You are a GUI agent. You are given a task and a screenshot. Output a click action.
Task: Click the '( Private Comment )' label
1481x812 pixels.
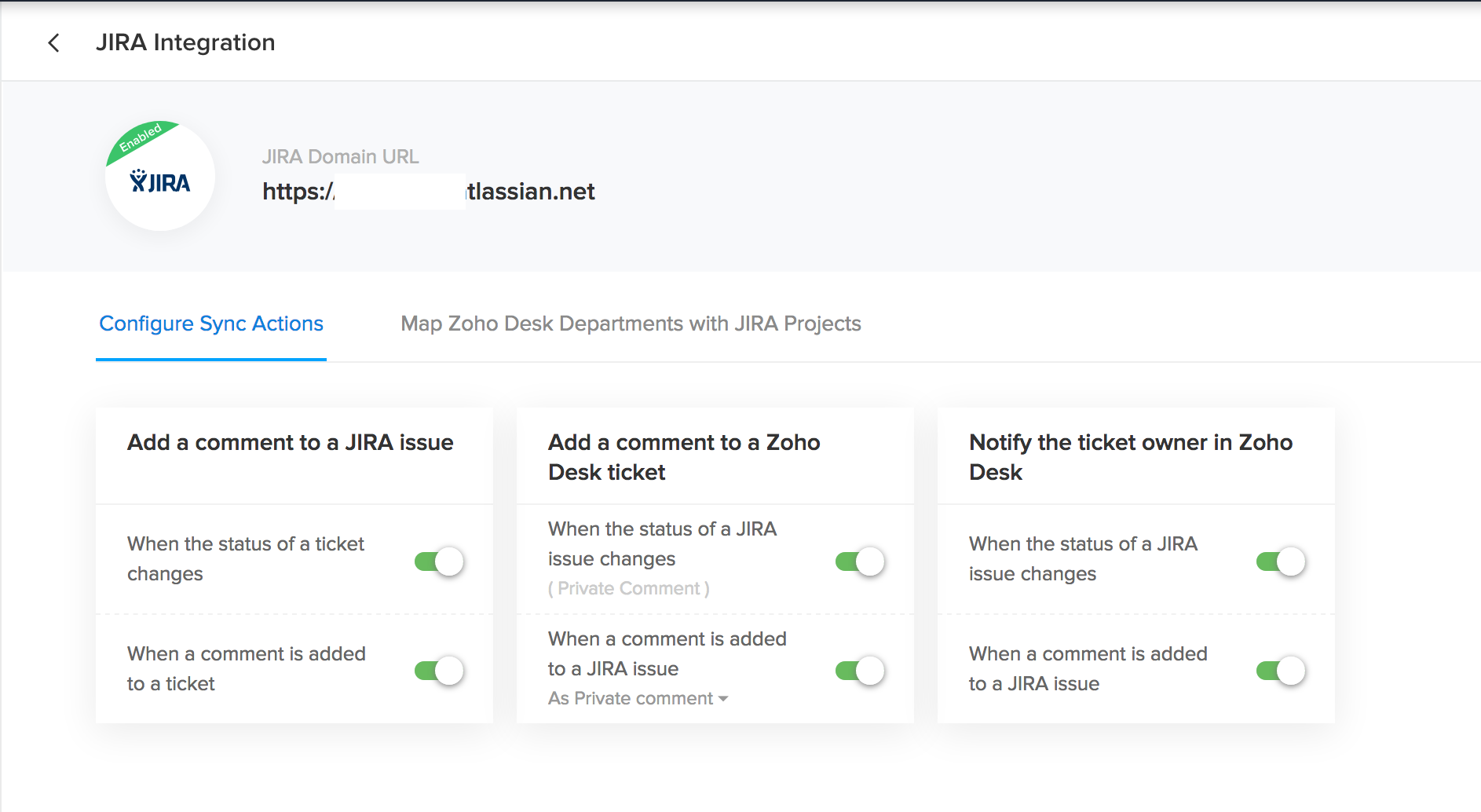tap(629, 588)
